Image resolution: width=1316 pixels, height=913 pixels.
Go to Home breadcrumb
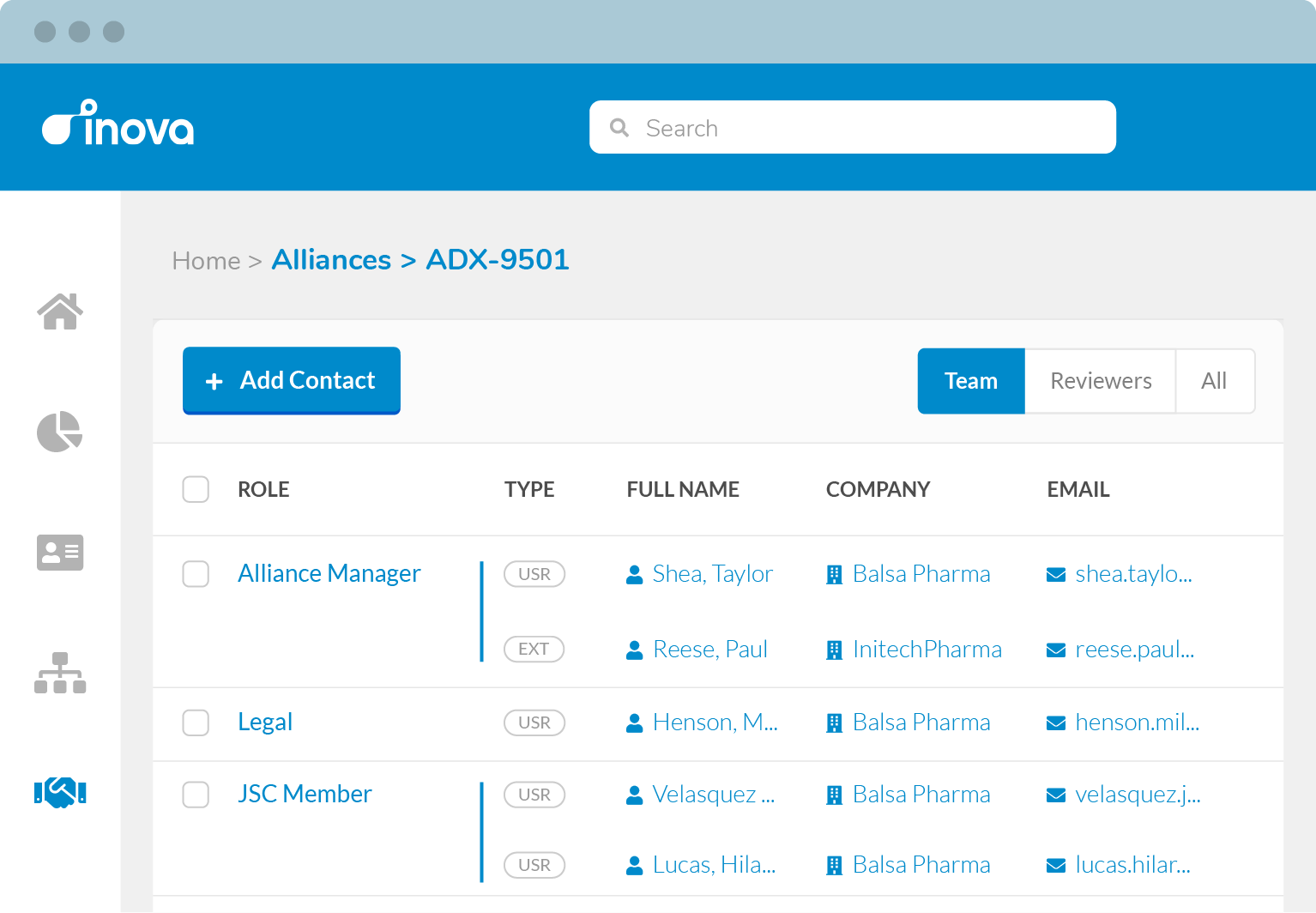click(206, 261)
